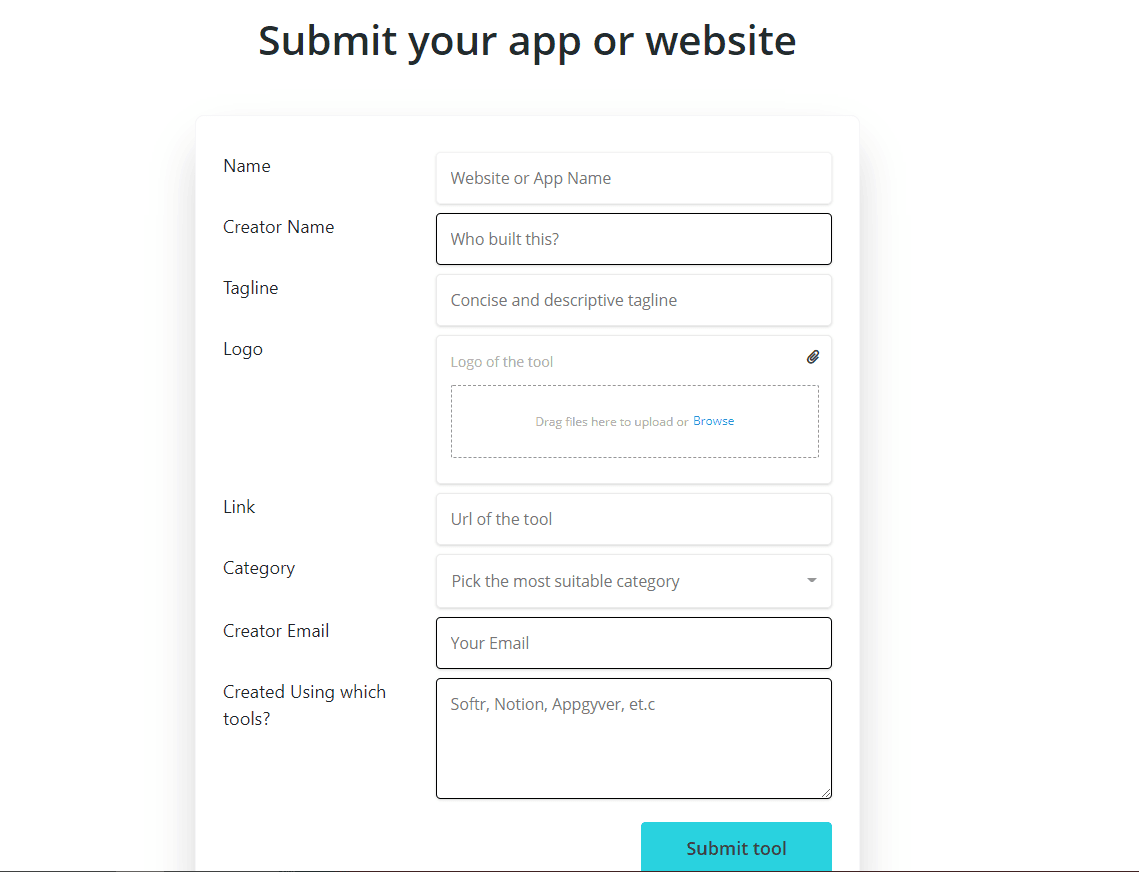Click the 'Logo of the tool' placeholder text
Screen dimensions: 1139x872
501,362
